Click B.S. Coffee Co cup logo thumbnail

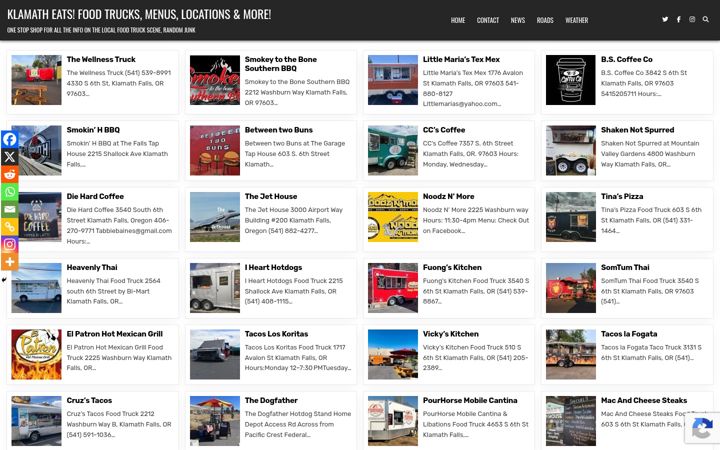click(x=571, y=80)
